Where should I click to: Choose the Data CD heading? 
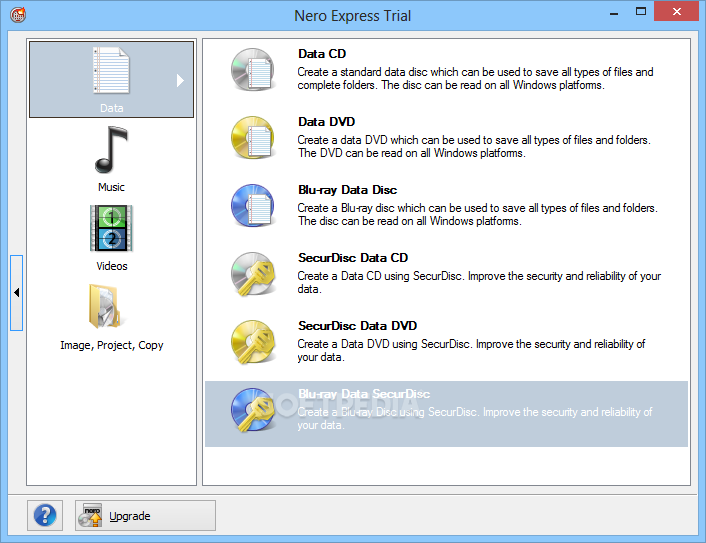[x=322, y=54]
